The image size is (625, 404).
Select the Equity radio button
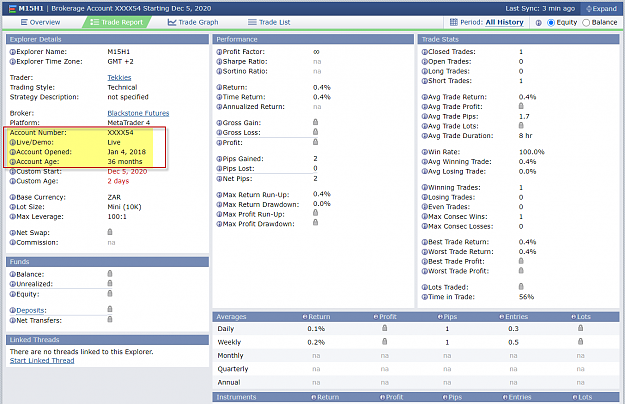click(x=551, y=23)
